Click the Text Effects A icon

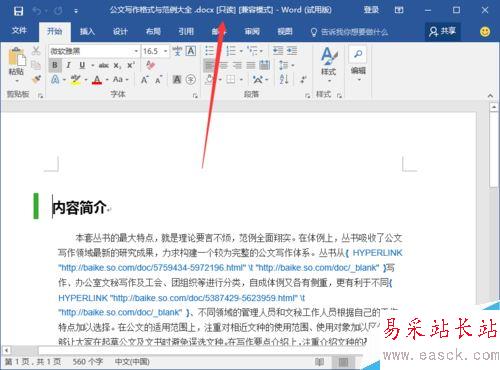tap(55, 79)
